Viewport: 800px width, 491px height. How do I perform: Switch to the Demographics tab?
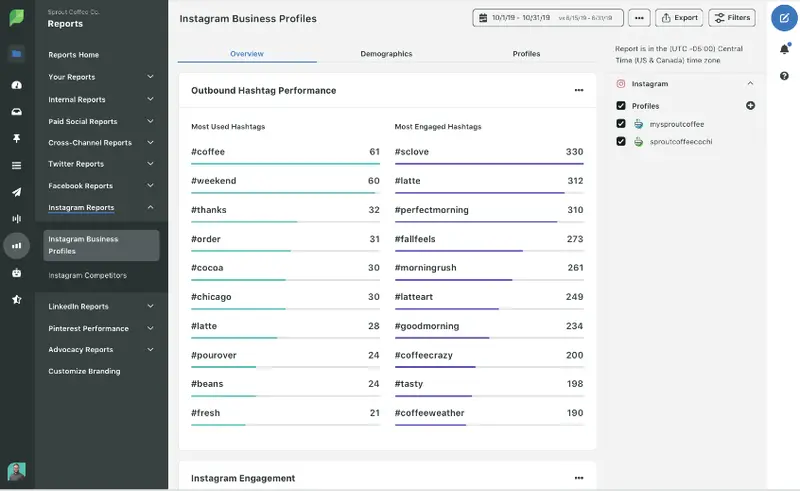386,54
